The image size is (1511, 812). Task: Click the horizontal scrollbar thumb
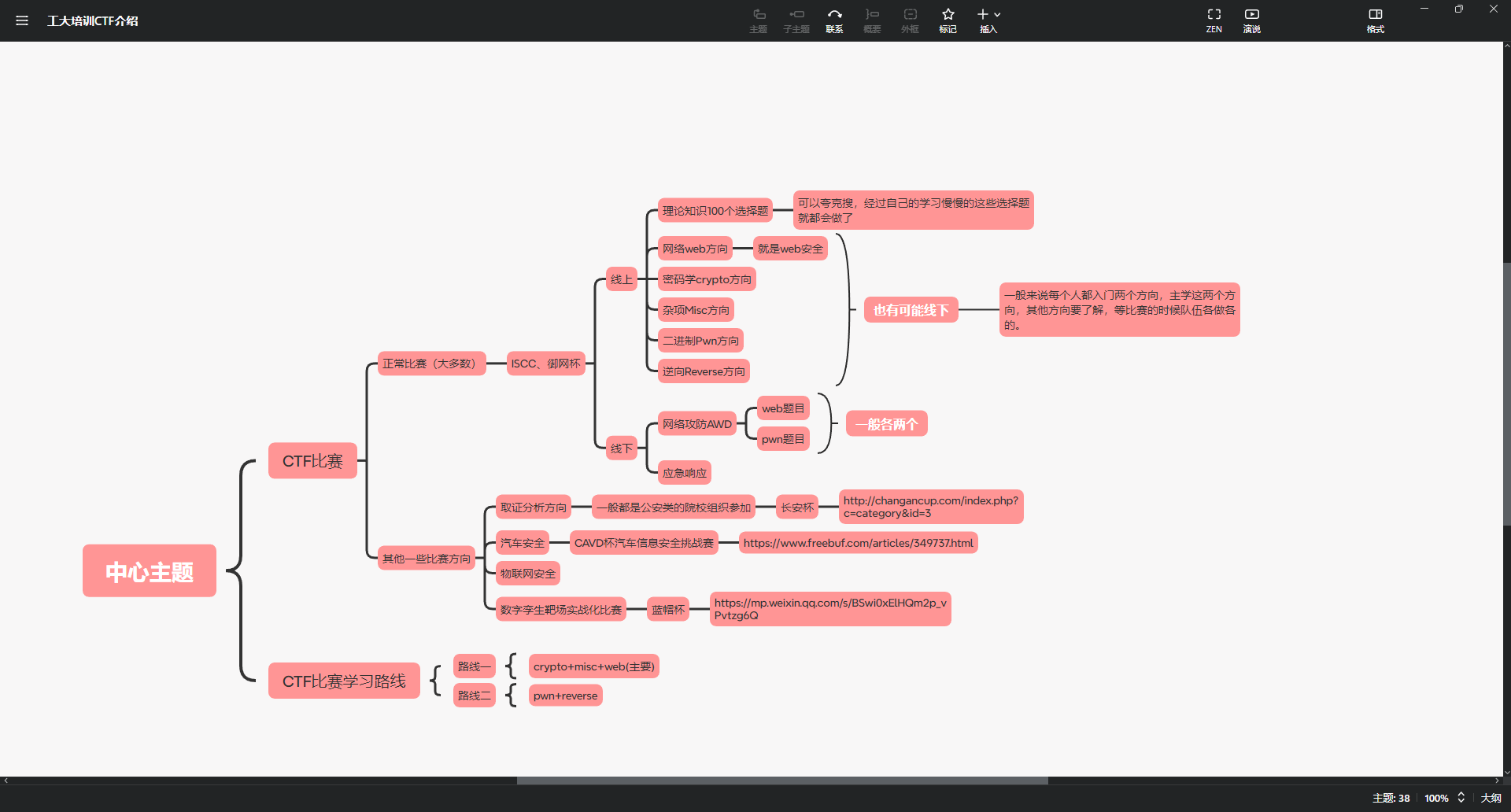tap(782, 781)
